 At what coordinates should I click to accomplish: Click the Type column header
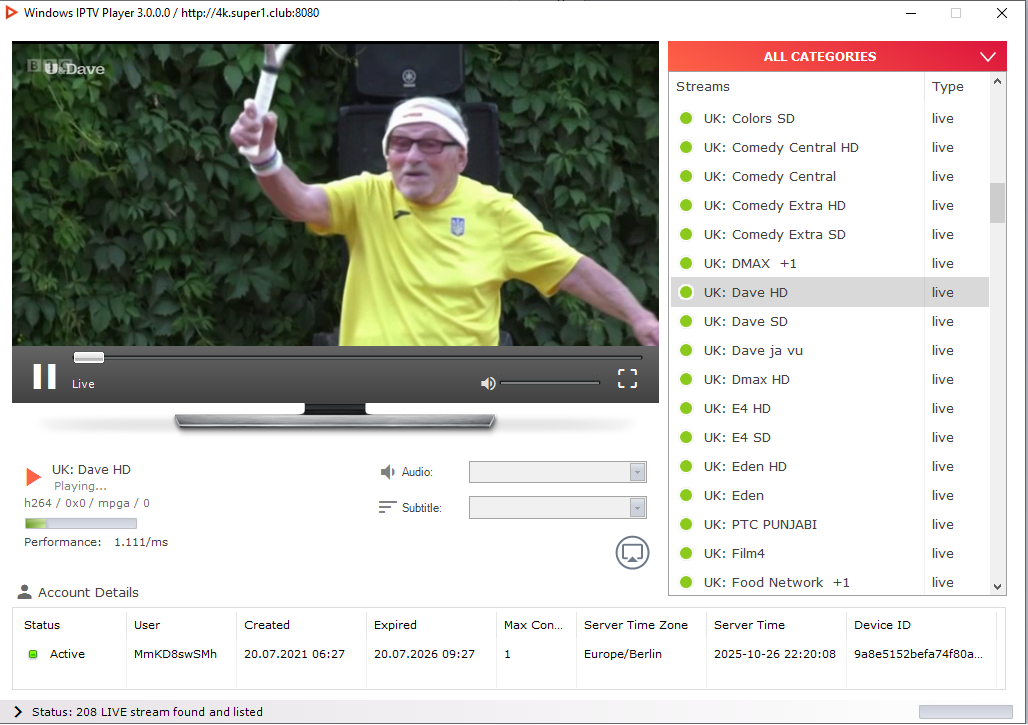click(947, 87)
